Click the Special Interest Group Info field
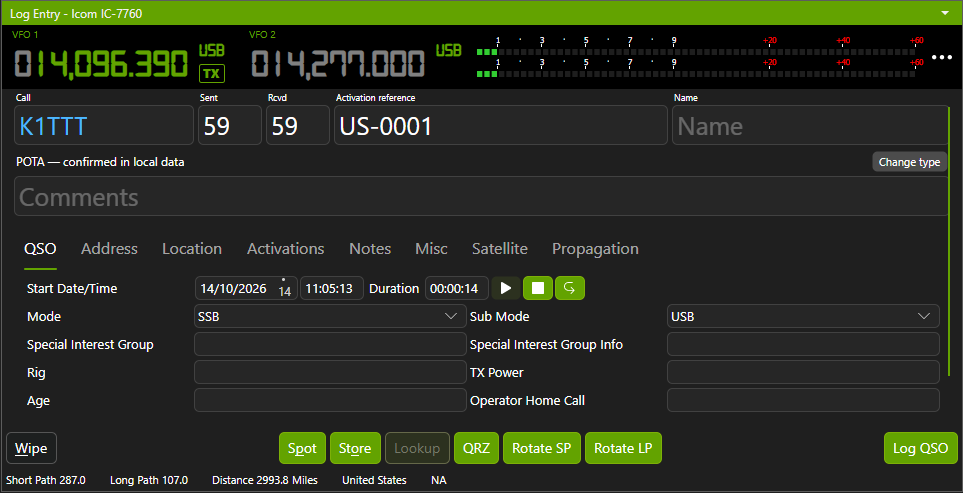The height and width of the screenshot is (493, 963). [803, 344]
